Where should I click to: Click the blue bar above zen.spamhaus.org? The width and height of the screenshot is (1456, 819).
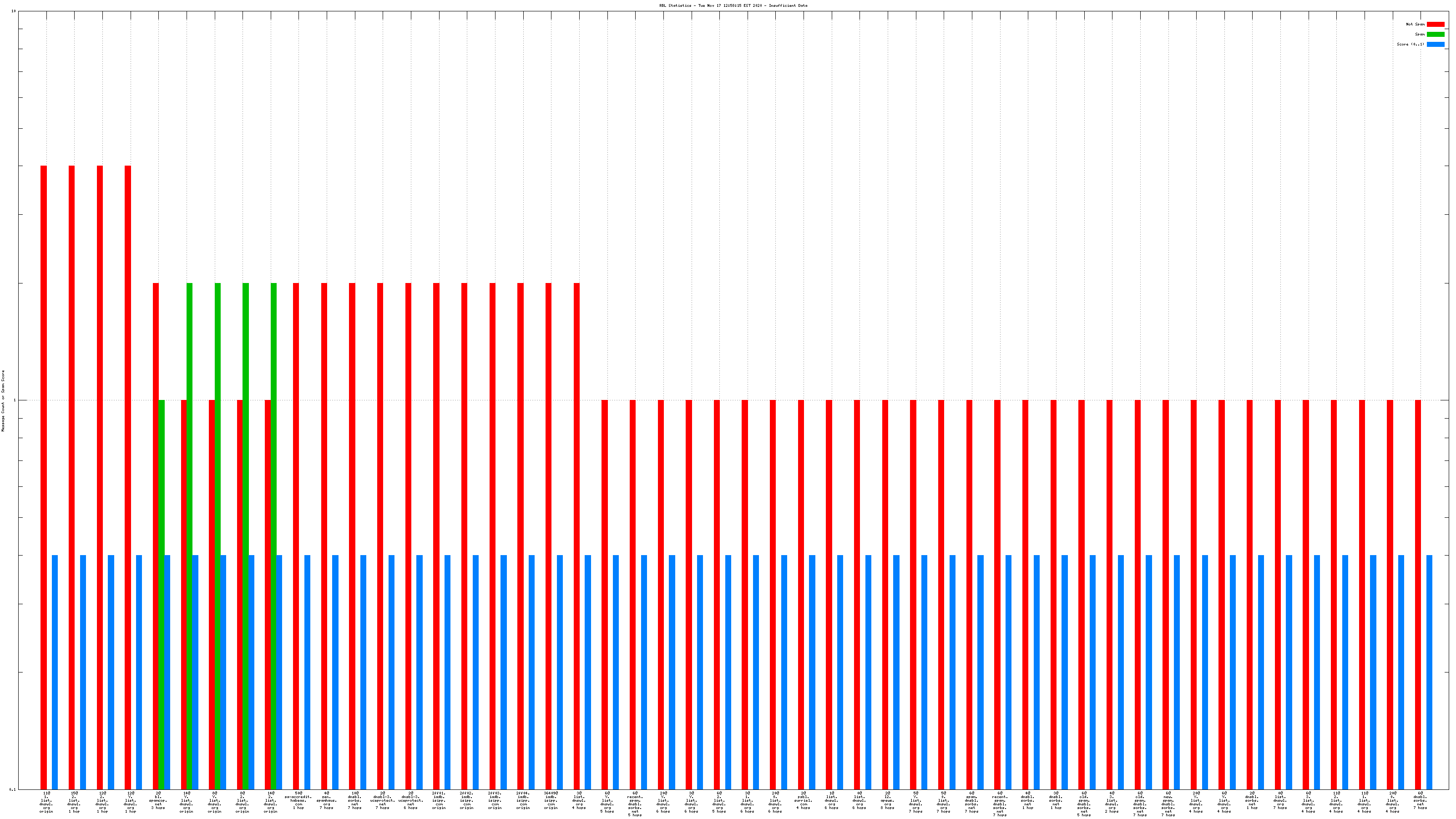[x=335, y=672]
